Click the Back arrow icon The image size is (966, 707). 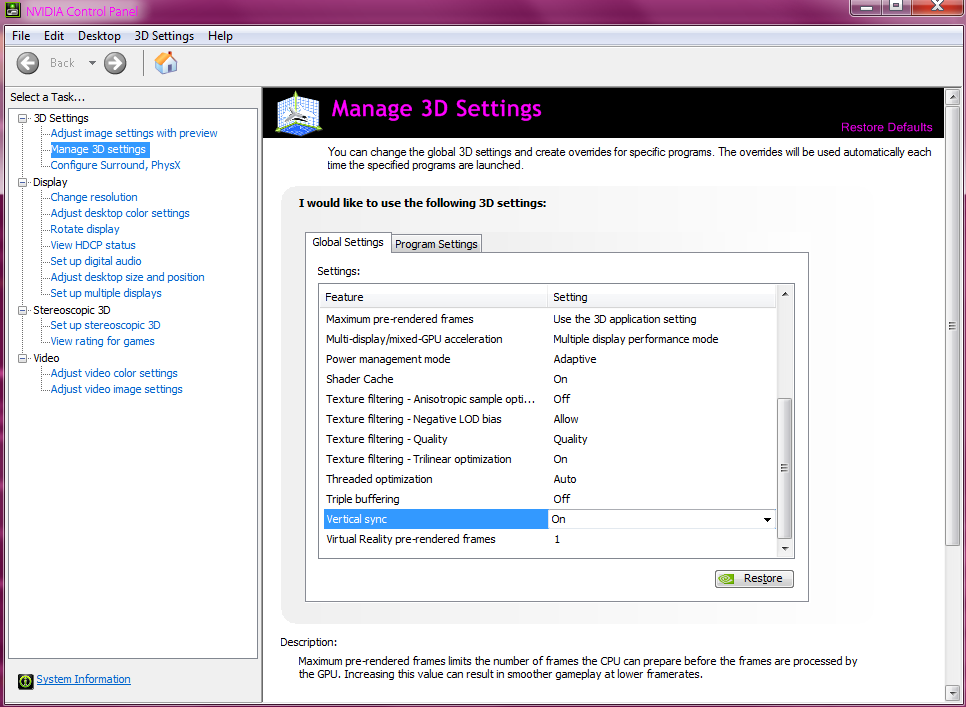pyautogui.click(x=28, y=63)
